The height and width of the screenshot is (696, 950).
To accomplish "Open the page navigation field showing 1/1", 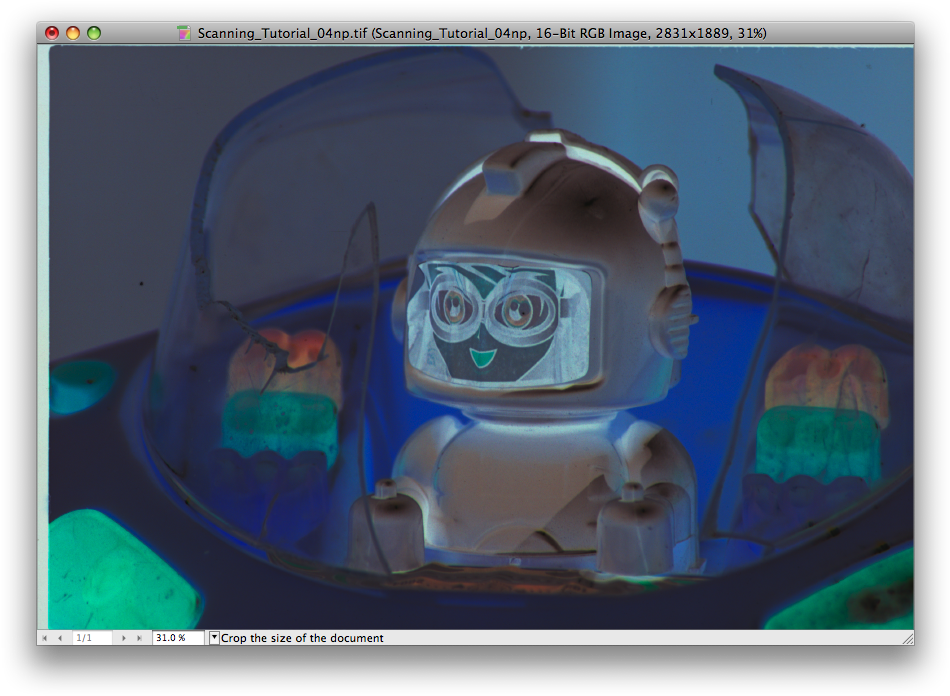I will (x=85, y=637).
